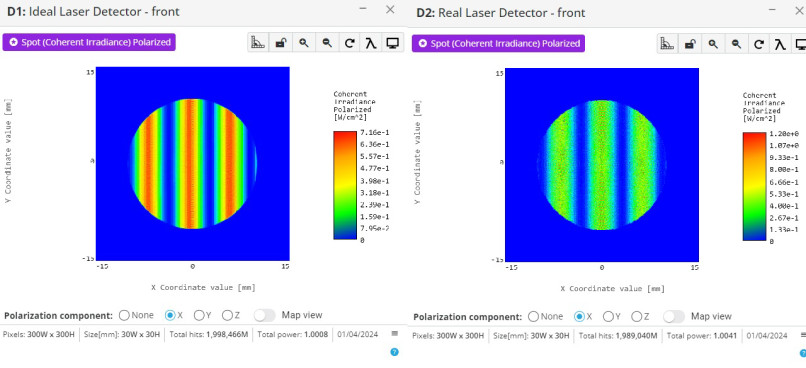Click D2 Size[mm] 30W x 30H entry
806x368 pixels.
pos(532,336)
